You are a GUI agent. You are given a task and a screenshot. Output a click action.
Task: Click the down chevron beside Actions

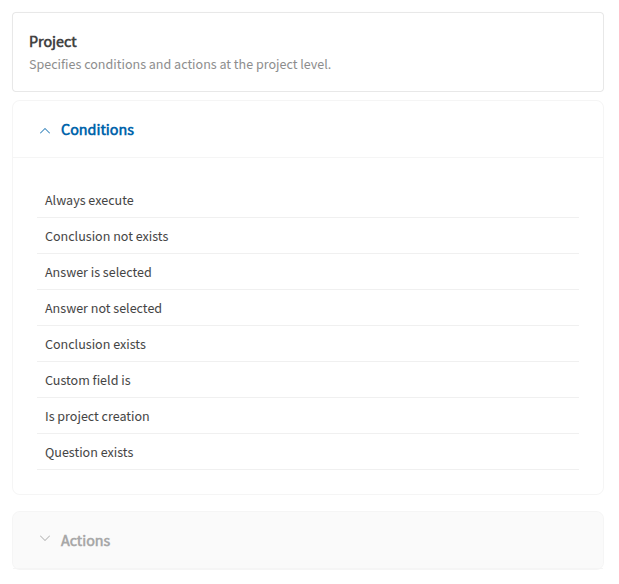44,540
